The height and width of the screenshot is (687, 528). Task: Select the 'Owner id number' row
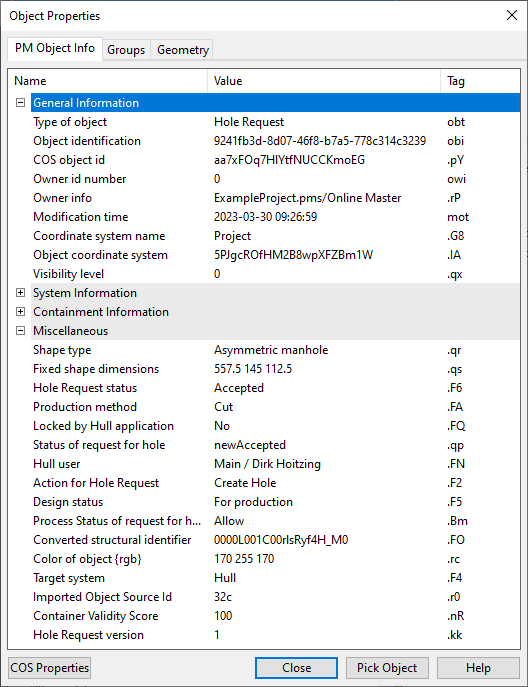coord(275,179)
